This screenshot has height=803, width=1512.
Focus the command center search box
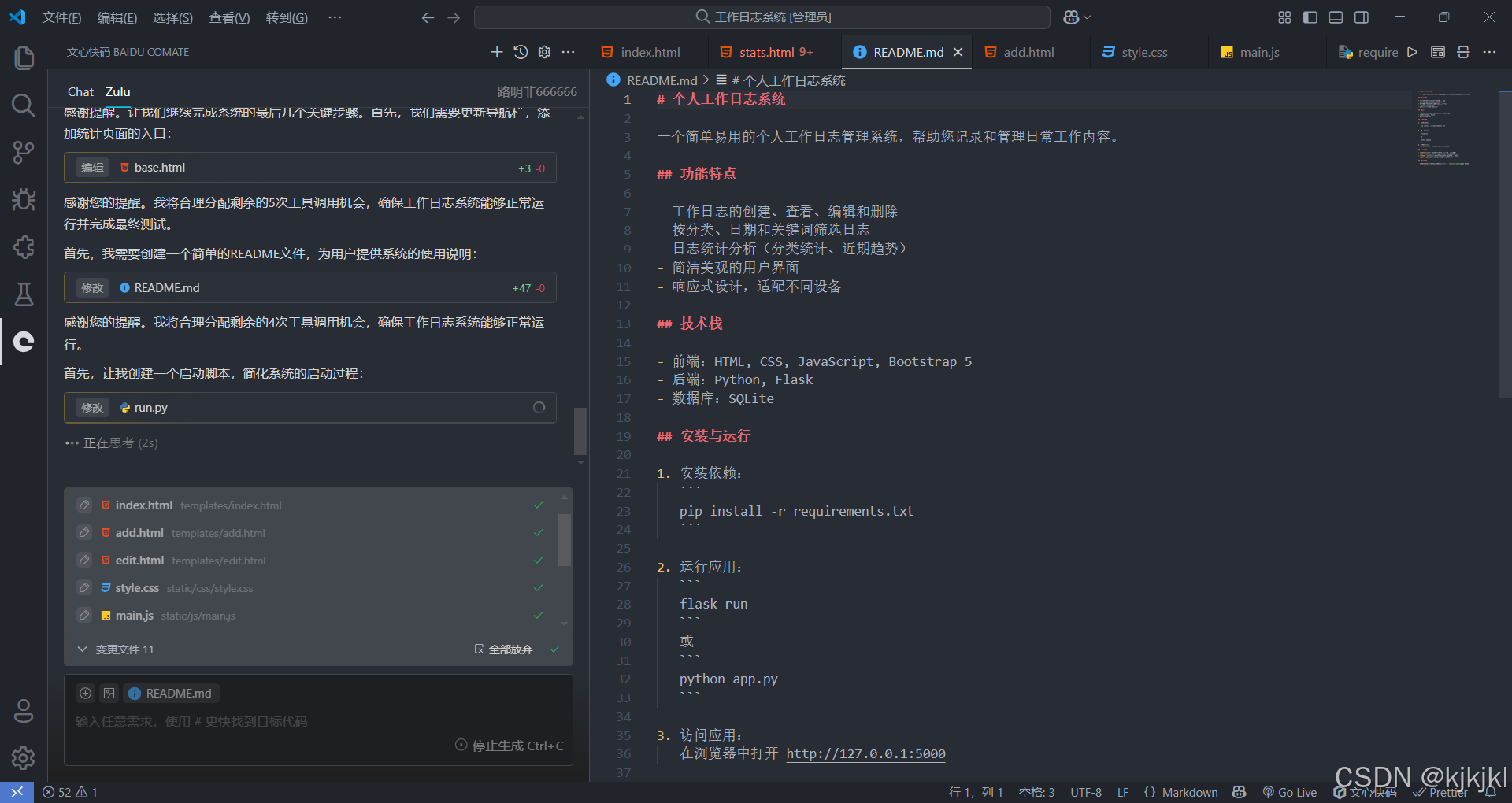tap(762, 17)
